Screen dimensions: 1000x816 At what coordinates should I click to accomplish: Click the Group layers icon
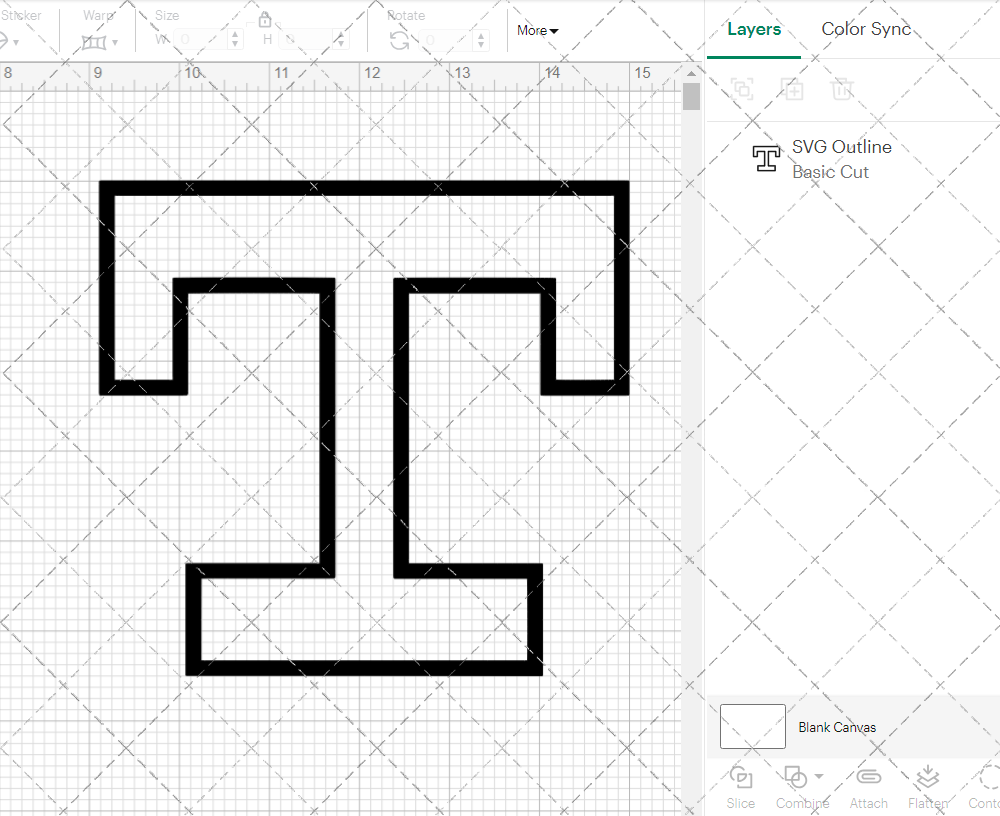(x=742, y=89)
